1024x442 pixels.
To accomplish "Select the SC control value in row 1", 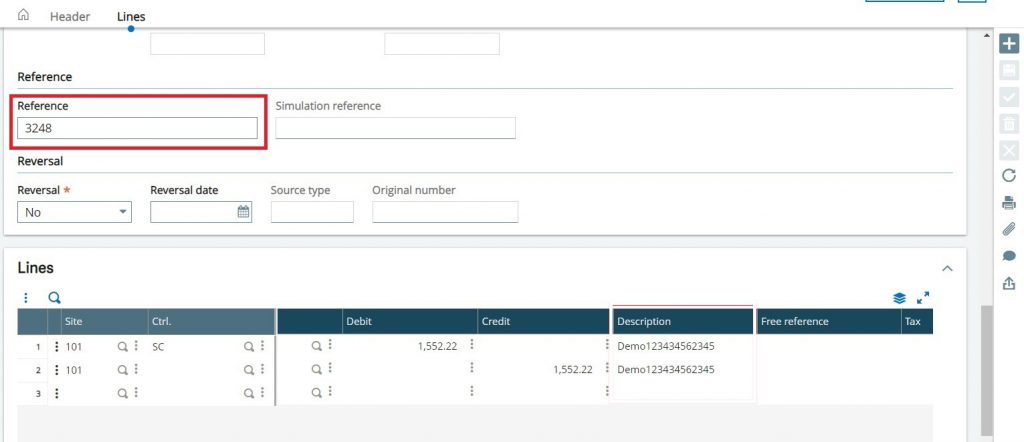I will tap(158, 347).
